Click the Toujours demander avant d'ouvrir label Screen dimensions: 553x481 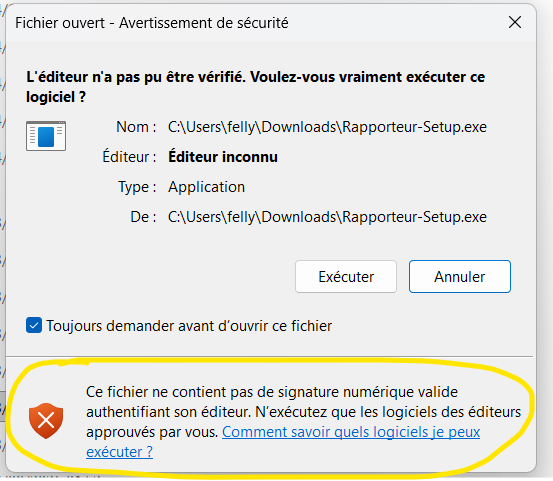(189, 326)
